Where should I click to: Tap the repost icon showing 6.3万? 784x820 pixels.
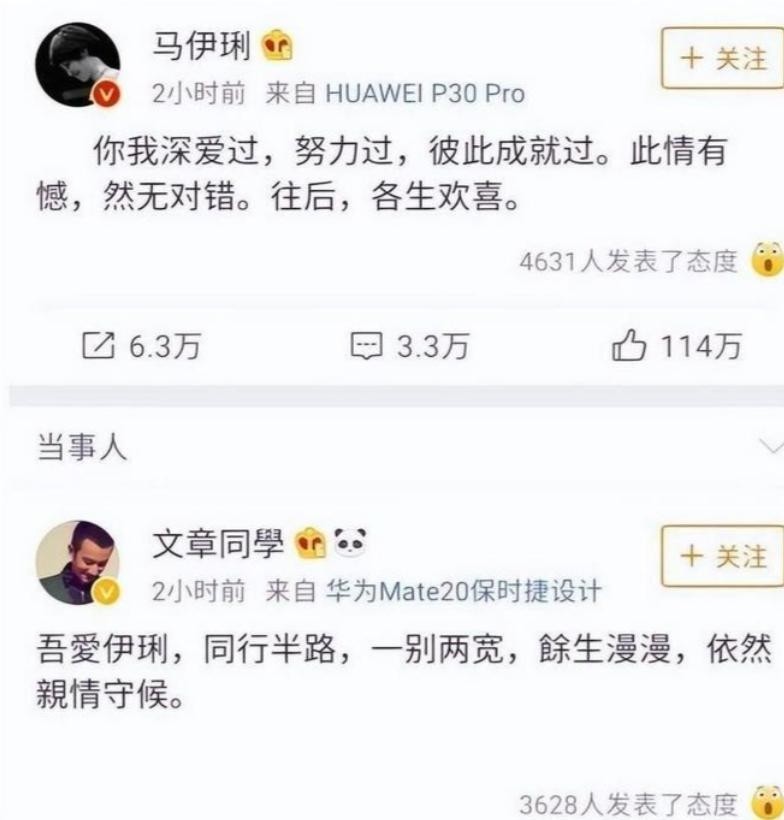(x=98, y=346)
